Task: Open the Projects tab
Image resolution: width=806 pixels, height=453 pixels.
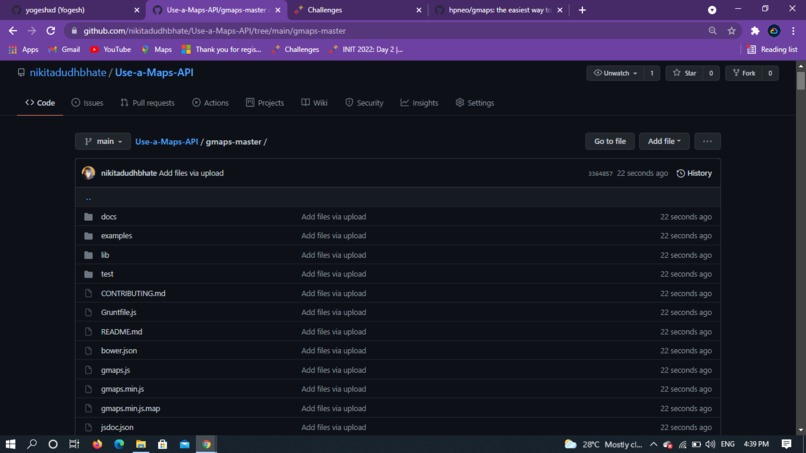Action: click(x=265, y=103)
